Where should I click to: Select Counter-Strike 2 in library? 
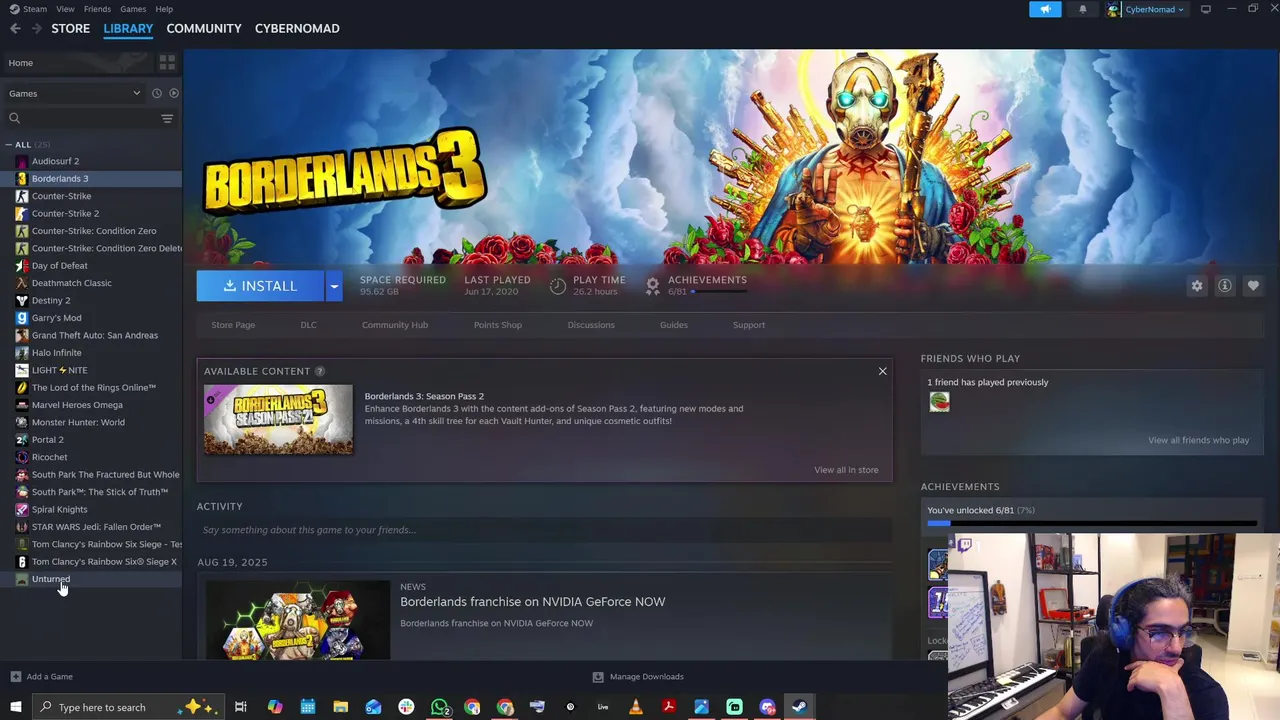tap(65, 213)
